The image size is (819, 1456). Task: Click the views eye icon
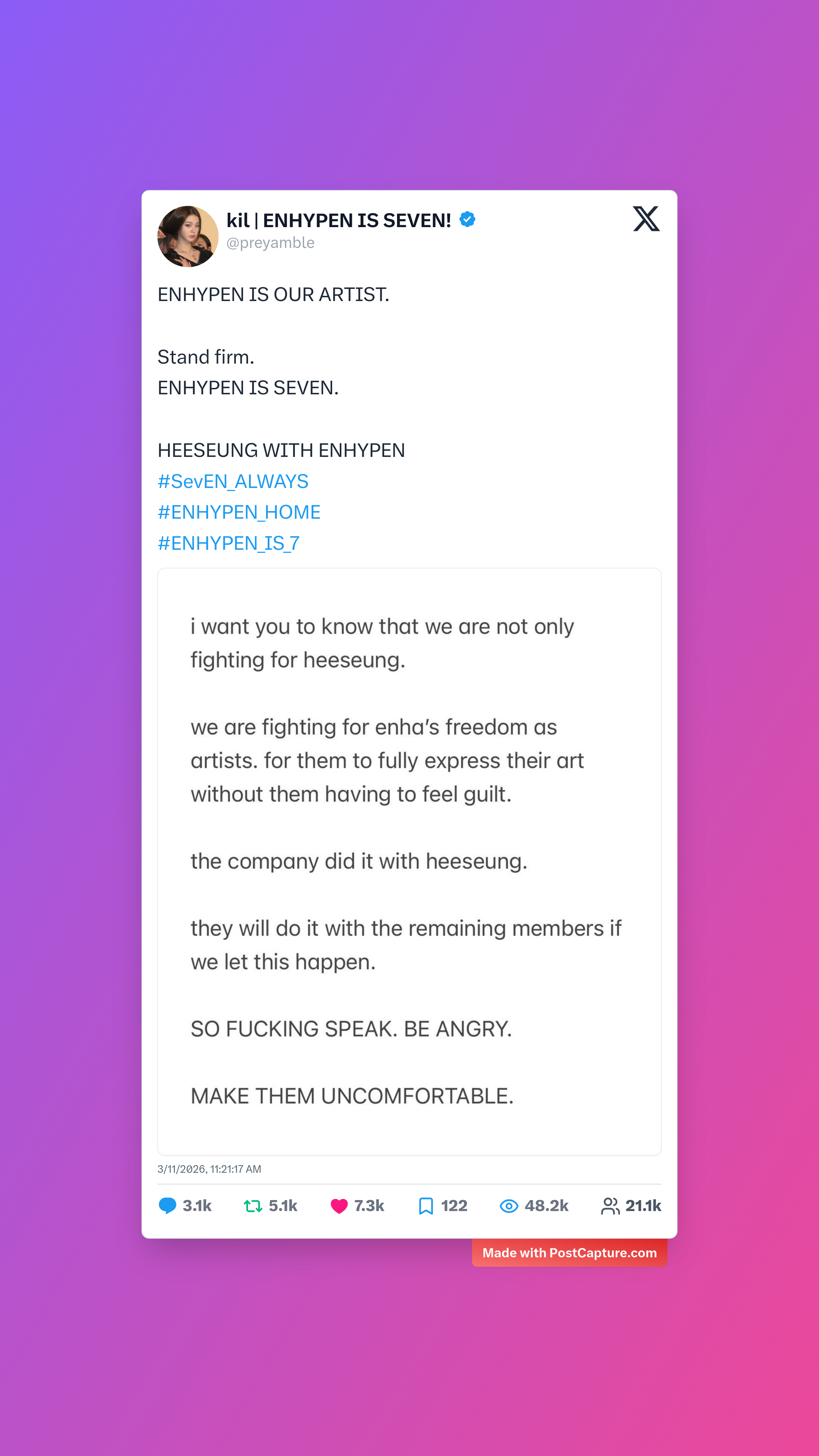pyautogui.click(x=509, y=1206)
